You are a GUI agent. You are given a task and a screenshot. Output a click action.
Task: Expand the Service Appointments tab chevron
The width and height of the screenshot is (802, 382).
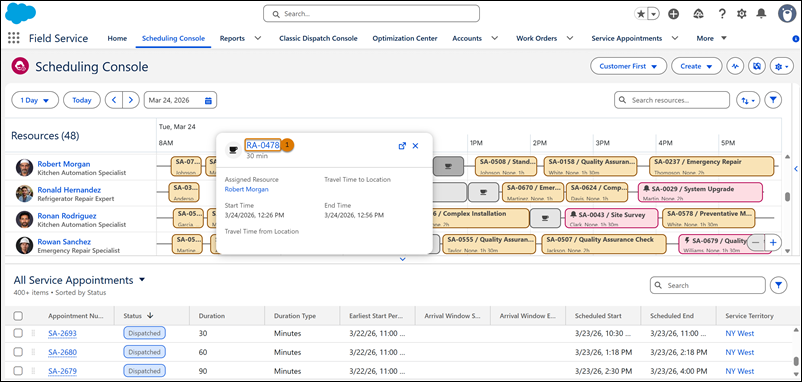675,38
